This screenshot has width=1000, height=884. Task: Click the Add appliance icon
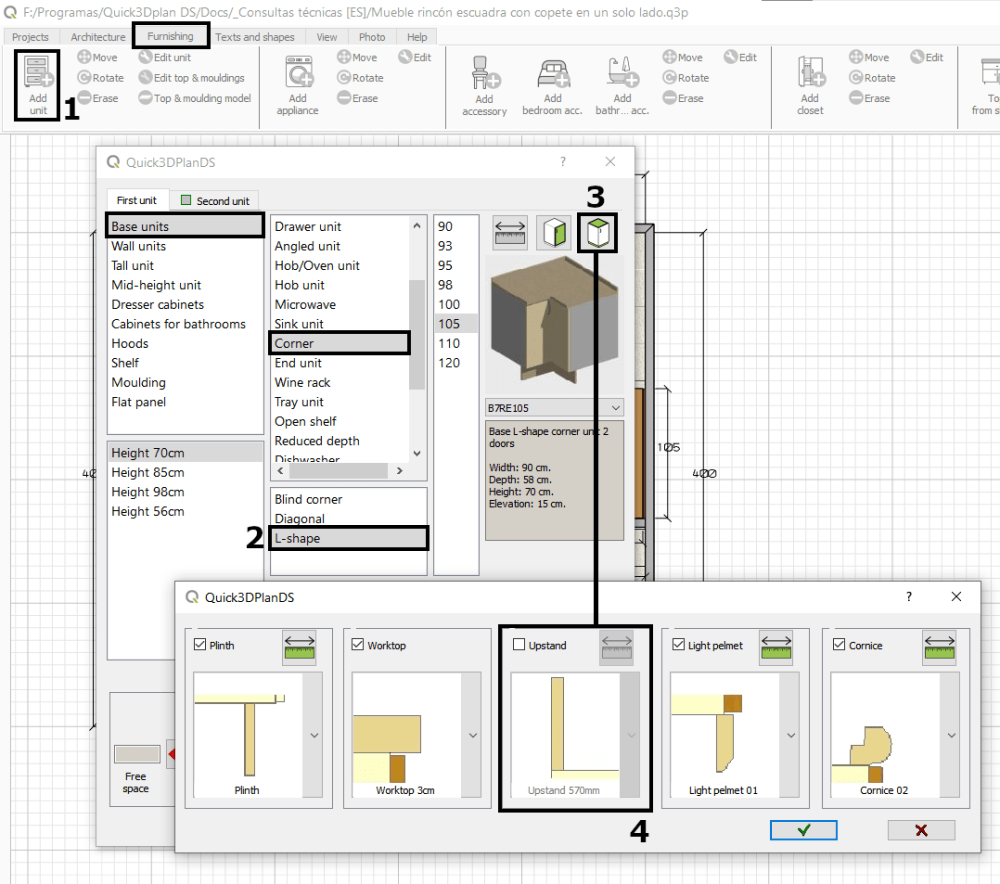pyautogui.click(x=298, y=71)
